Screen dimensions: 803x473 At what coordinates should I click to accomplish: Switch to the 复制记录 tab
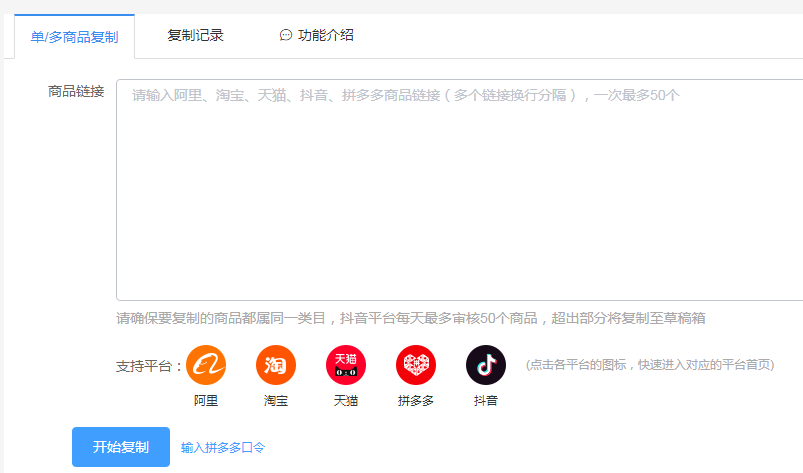(x=195, y=35)
